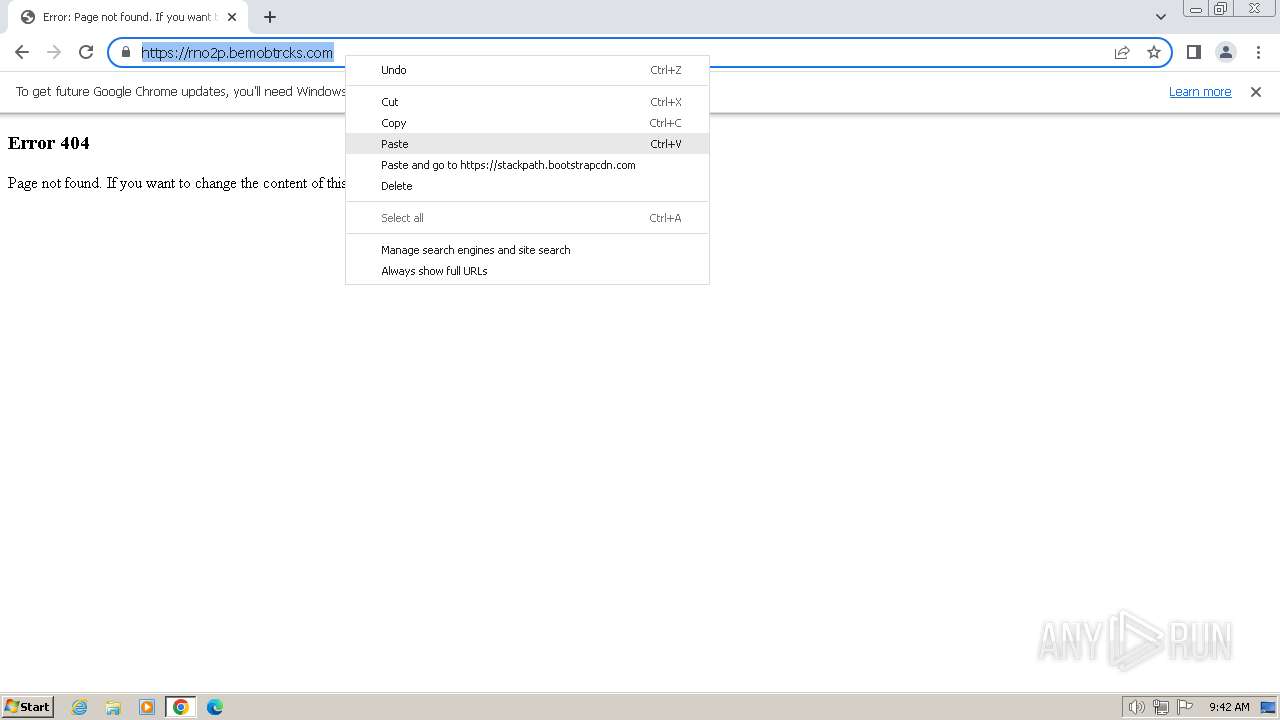The height and width of the screenshot is (720, 1280).
Task: Dismiss the Chrome updates infobar
Action: 1256,92
